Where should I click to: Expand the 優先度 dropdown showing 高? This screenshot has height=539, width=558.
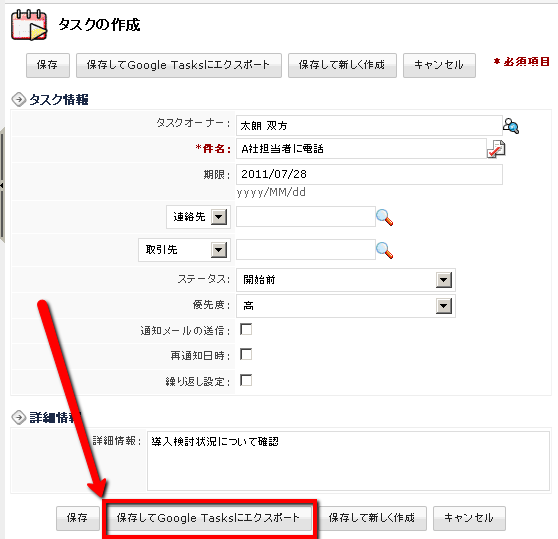(346, 306)
